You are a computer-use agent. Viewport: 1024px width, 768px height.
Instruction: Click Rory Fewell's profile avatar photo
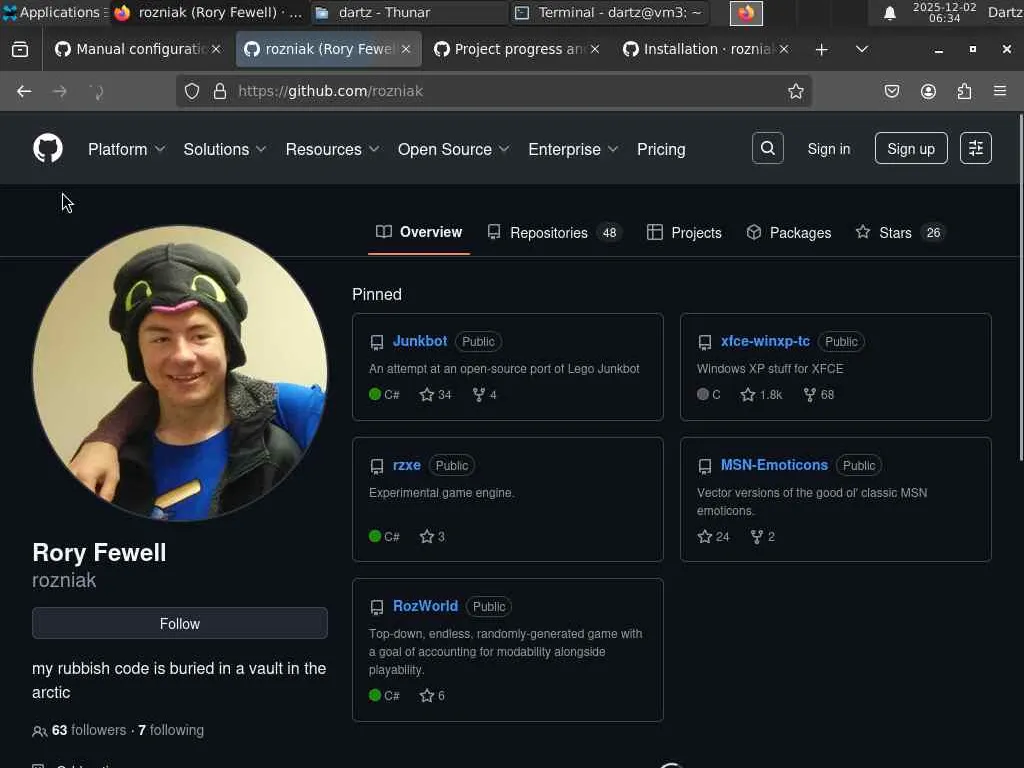point(180,373)
